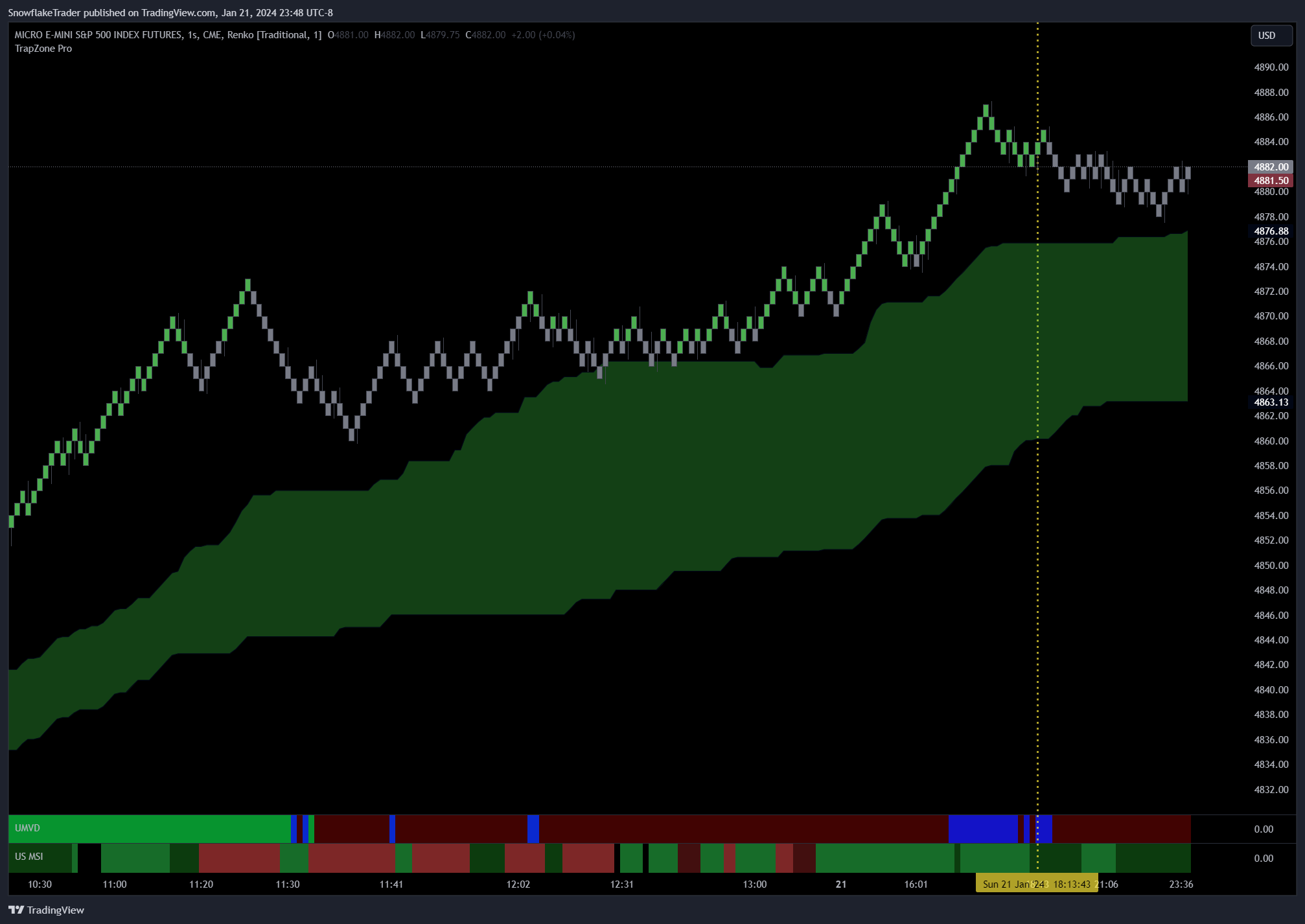This screenshot has height=924, width=1305.
Task: Click the +2.00 (+0.04%) change value
Action: 543,35
